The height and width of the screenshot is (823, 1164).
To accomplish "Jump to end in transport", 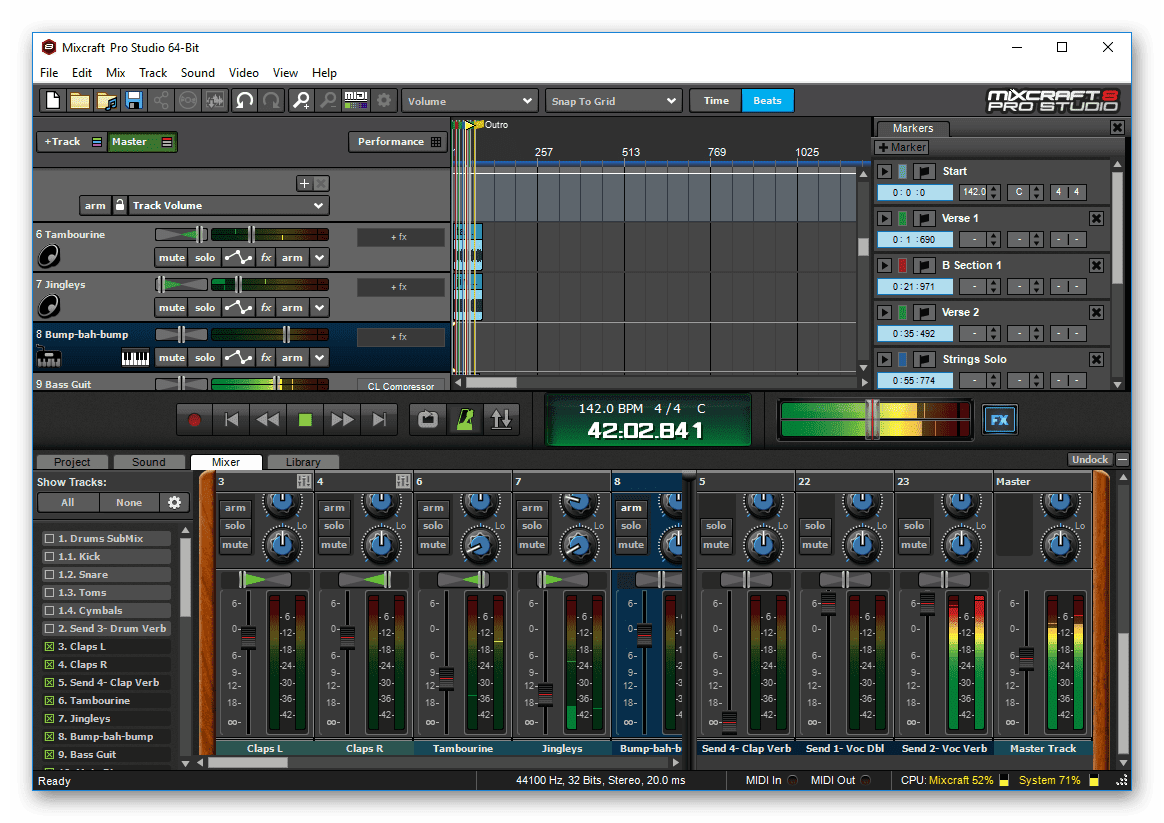I will [379, 420].
